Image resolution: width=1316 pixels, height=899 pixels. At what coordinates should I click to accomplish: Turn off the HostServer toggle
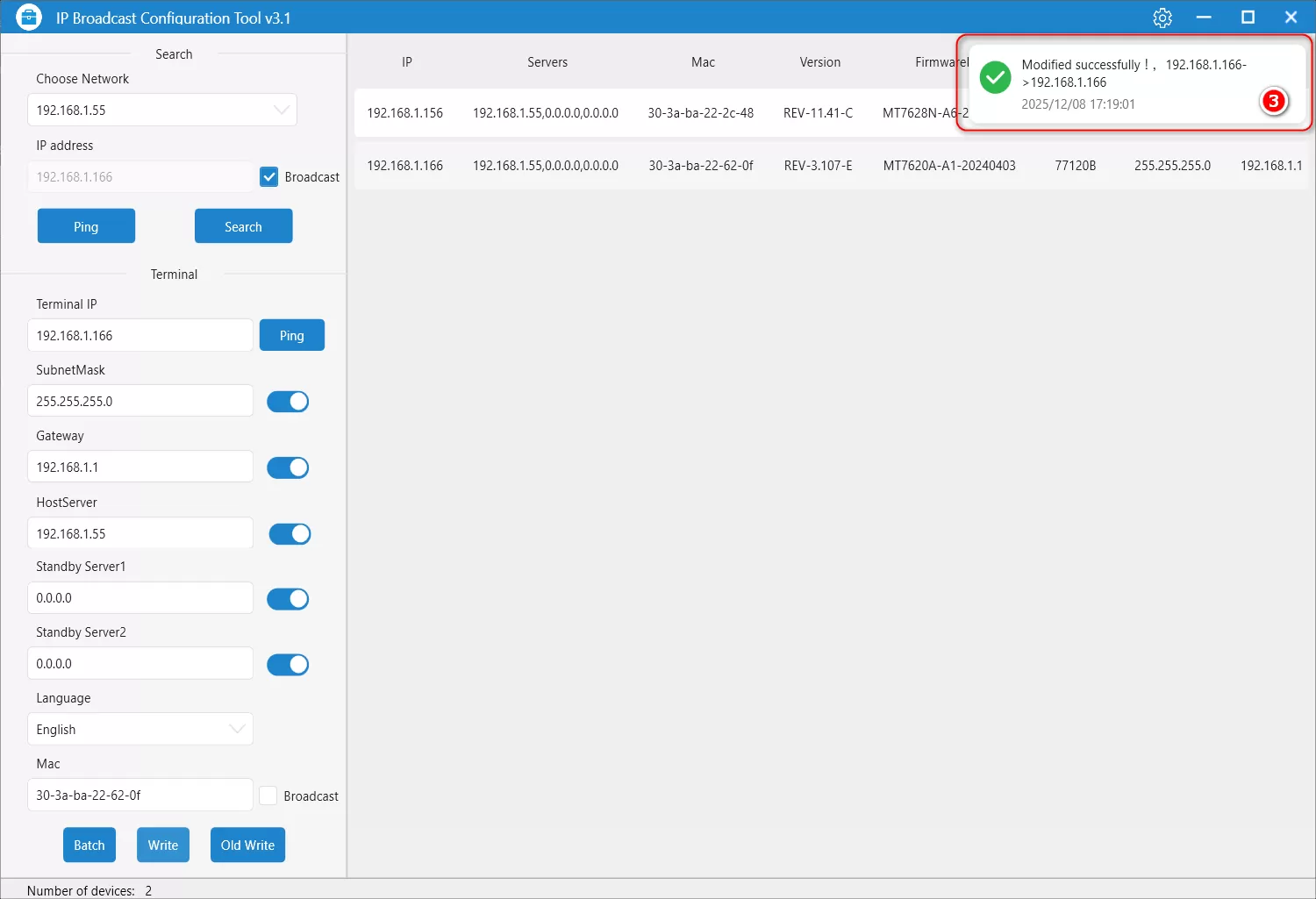pyautogui.click(x=290, y=534)
